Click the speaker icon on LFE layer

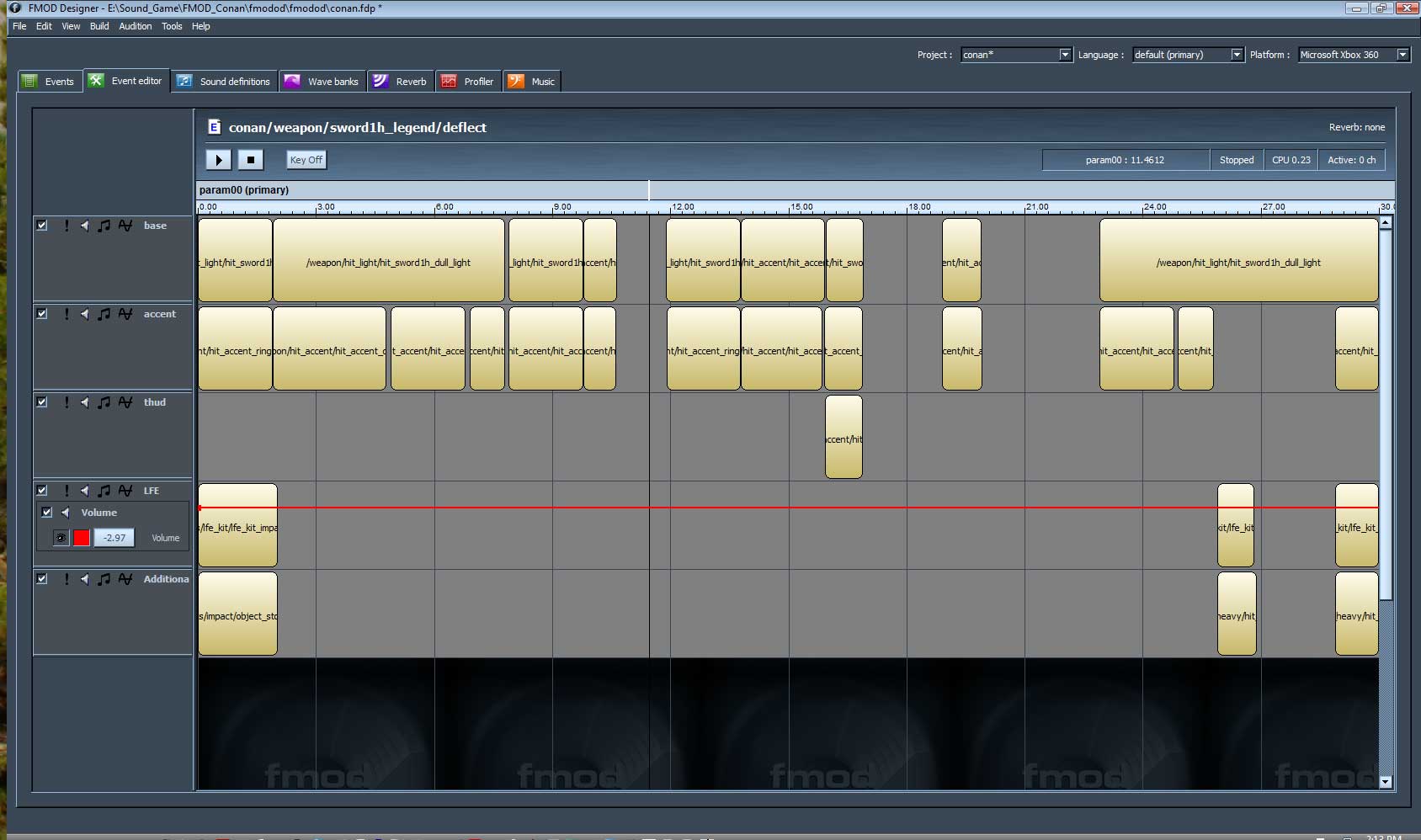coord(84,491)
